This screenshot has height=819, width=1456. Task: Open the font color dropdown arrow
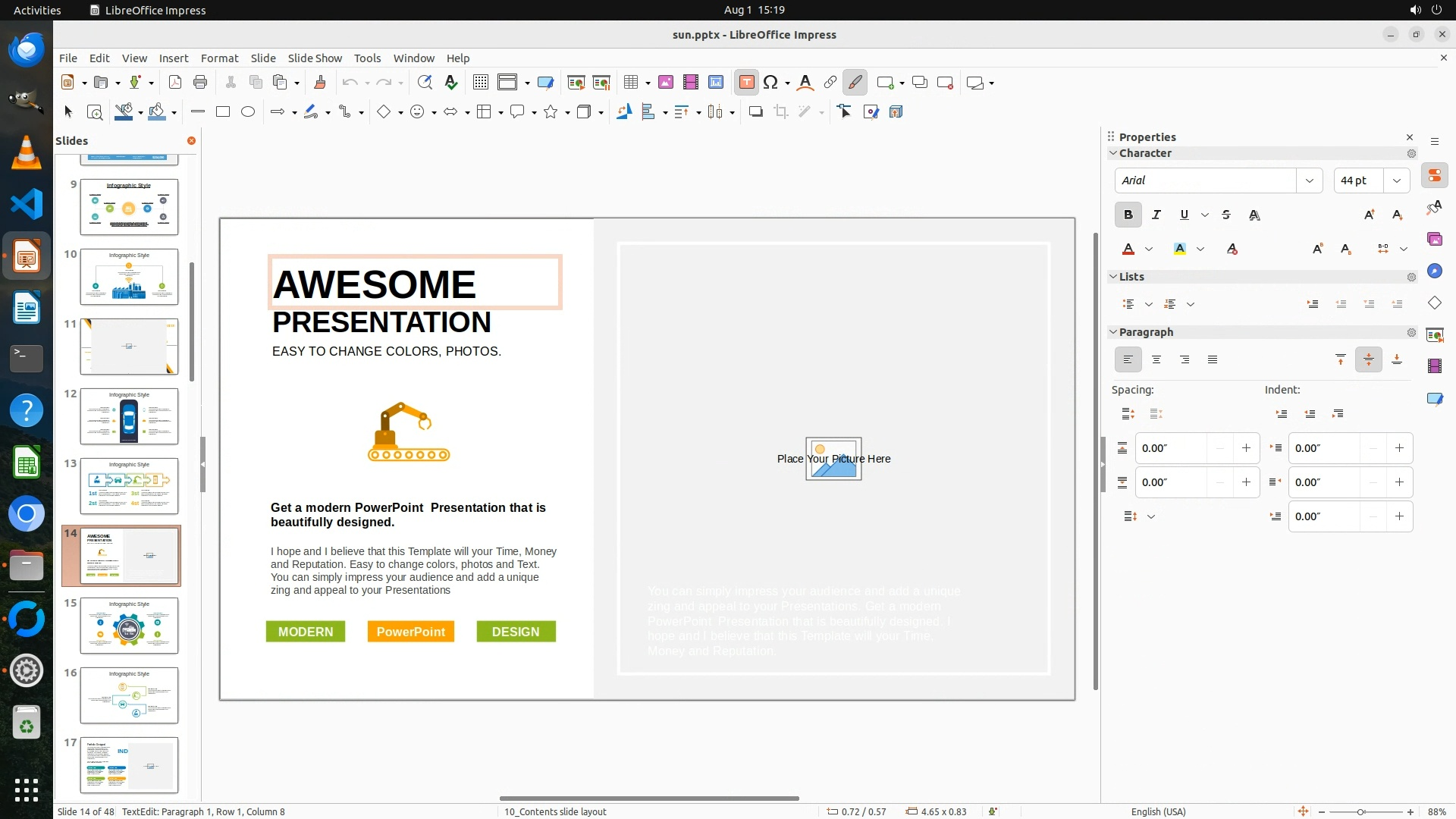point(1149,249)
